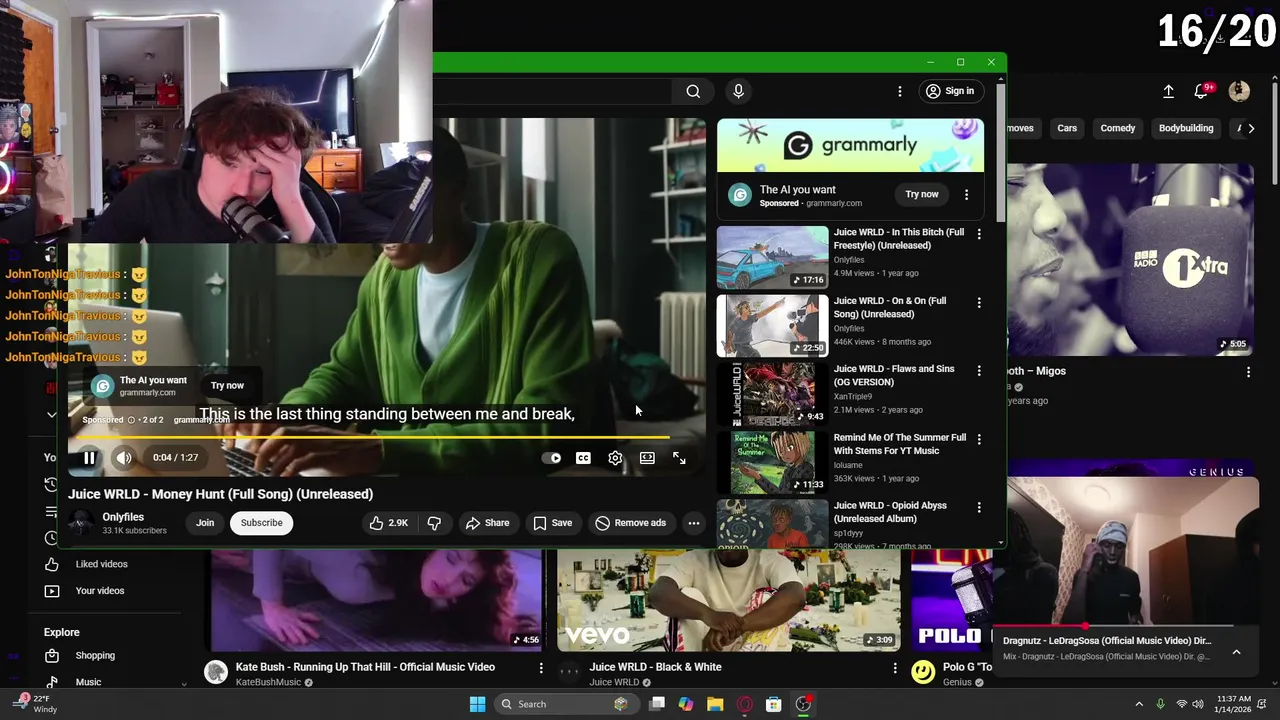The height and width of the screenshot is (720, 1280).
Task: Open YouTube notifications bell in back window
Action: pos(1203,91)
